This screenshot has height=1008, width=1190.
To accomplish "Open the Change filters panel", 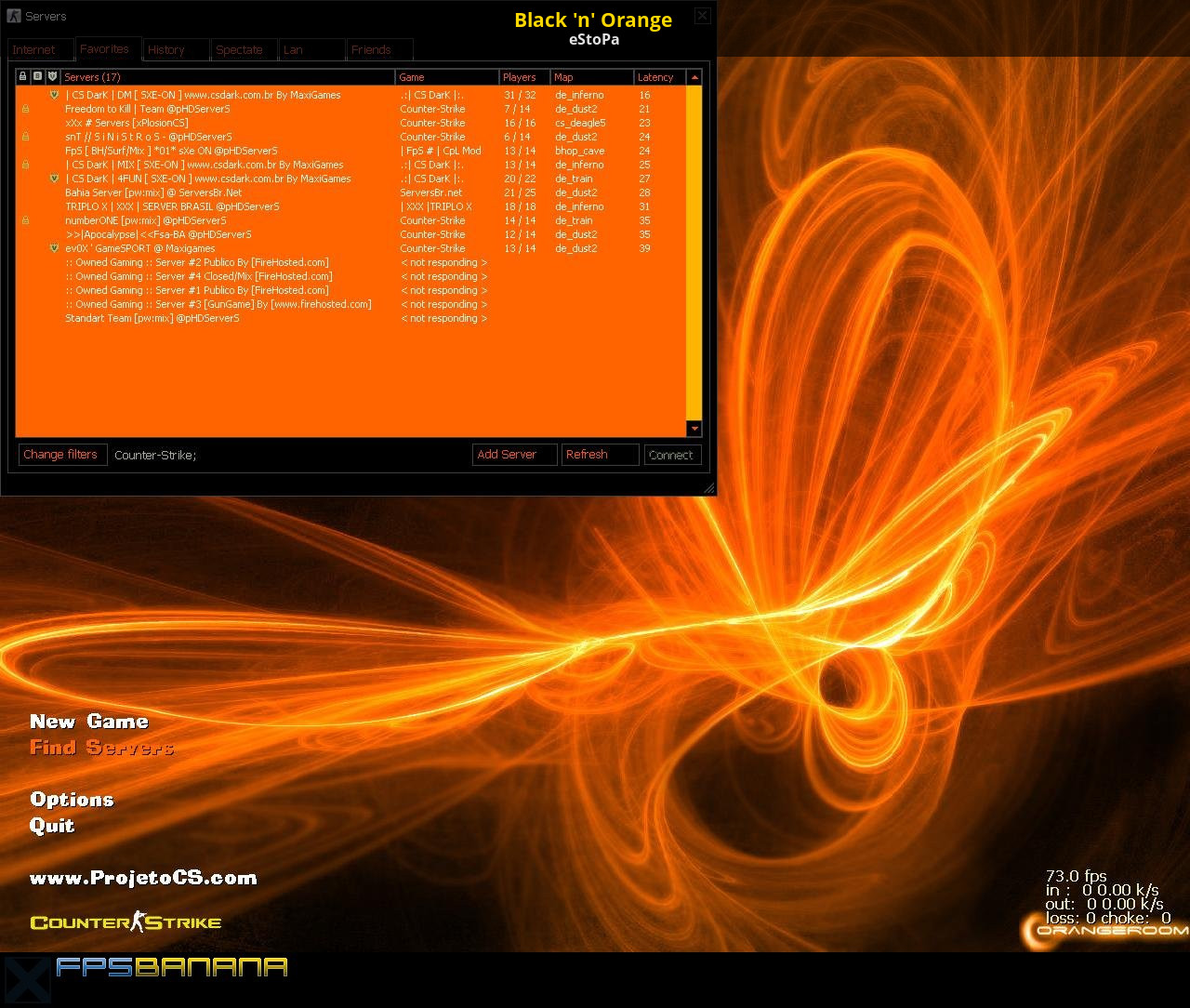I will tap(63, 455).
